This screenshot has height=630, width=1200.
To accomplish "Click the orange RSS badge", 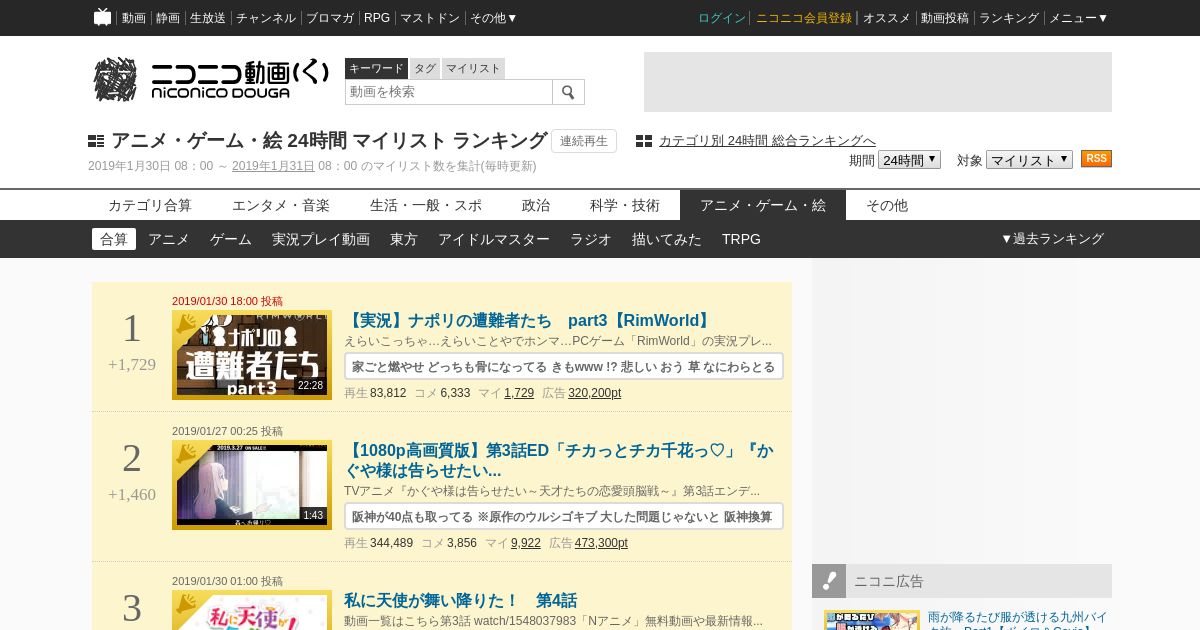I will pyautogui.click(x=1096, y=159).
